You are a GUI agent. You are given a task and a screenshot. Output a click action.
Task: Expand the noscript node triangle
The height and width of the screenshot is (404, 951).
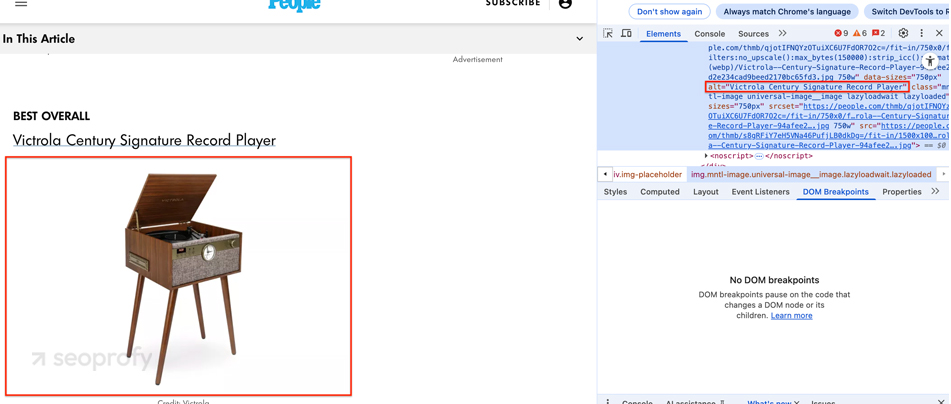(x=706, y=156)
